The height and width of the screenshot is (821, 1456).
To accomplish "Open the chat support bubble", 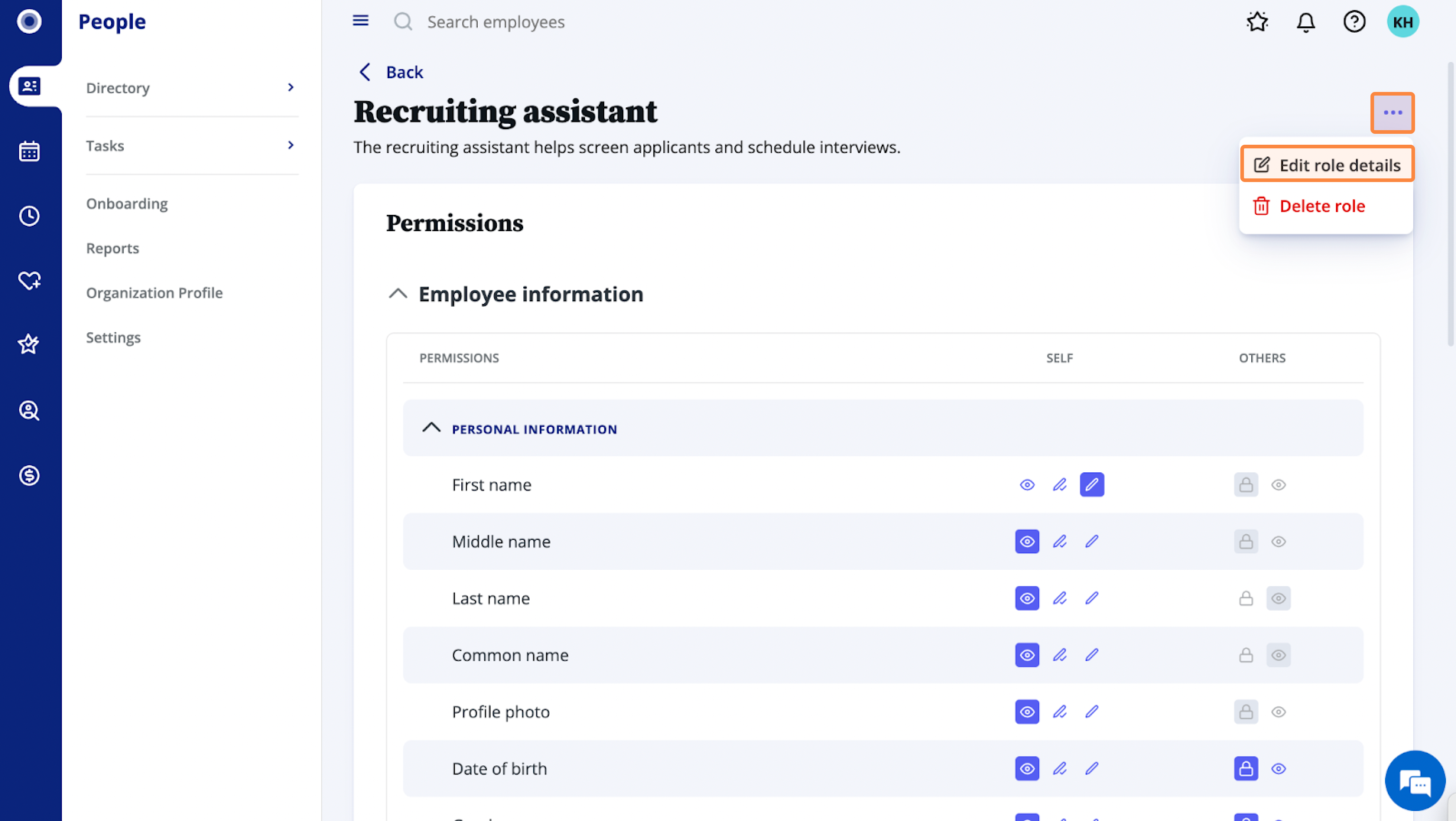I will [1415, 781].
